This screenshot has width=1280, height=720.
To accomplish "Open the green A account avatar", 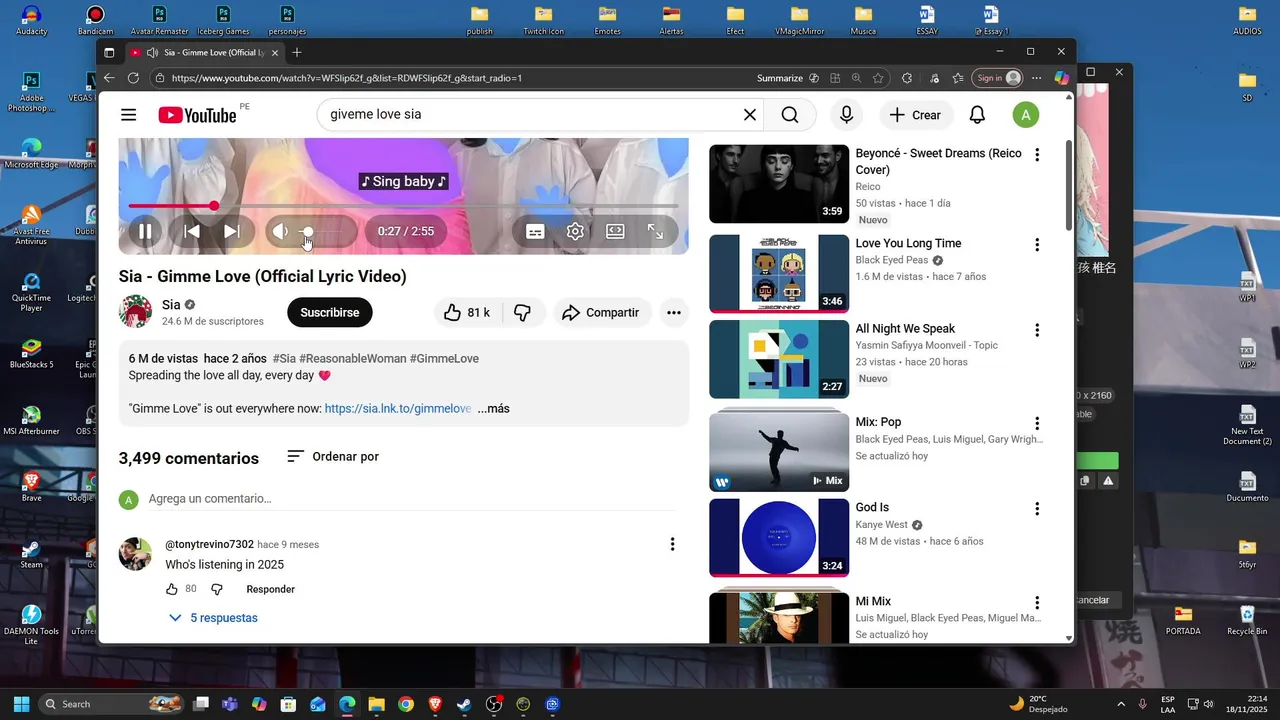I will 1025,115.
